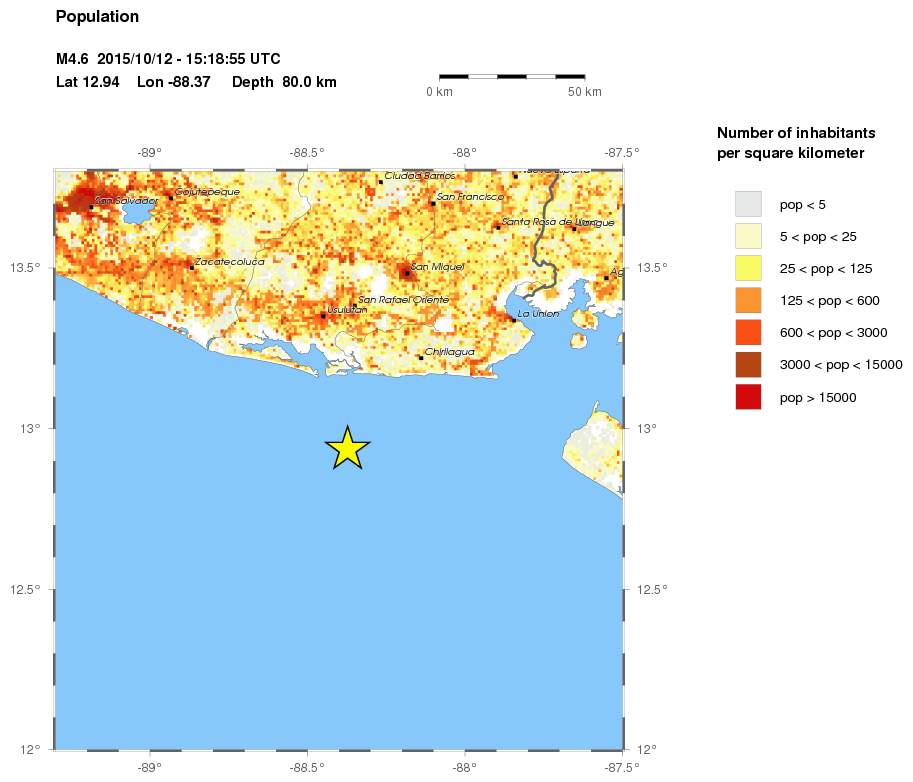This screenshot has height=782, width=913.
Task: Click the San Miguel city marker
Action: pyautogui.click(x=407, y=272)
